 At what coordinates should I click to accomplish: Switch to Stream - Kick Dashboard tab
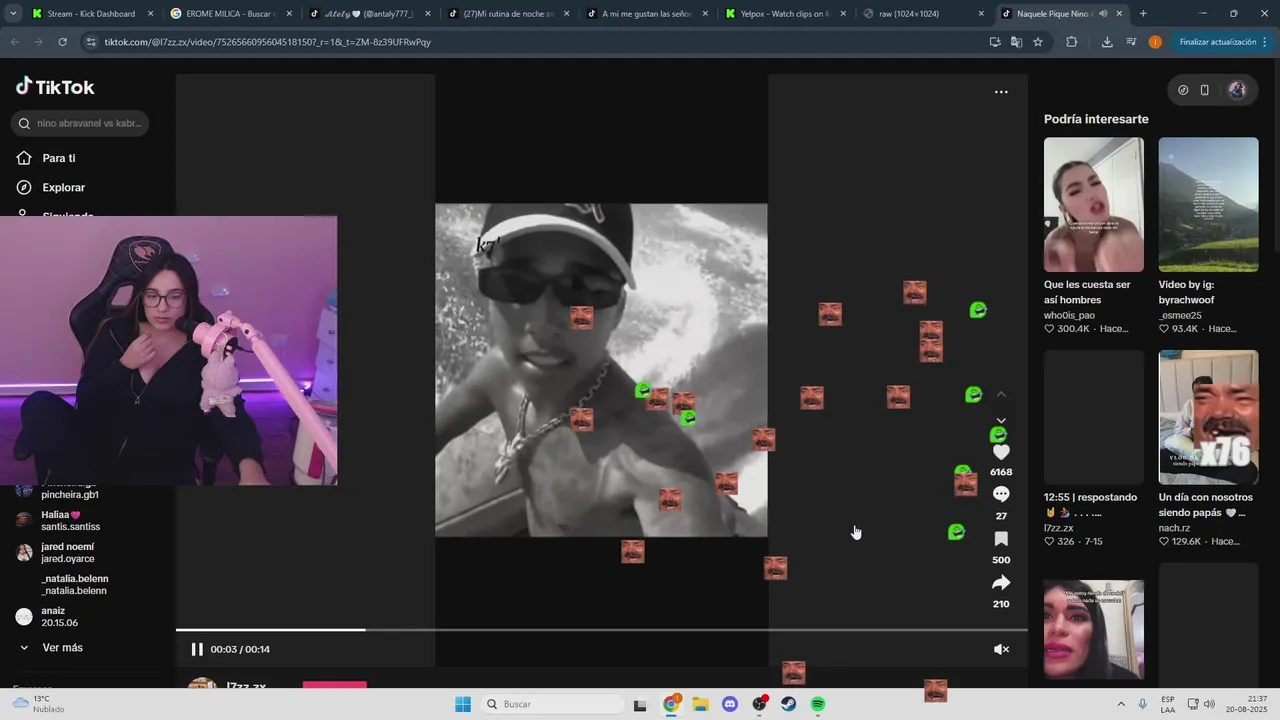pyautogui.click(x=92, y=14)
